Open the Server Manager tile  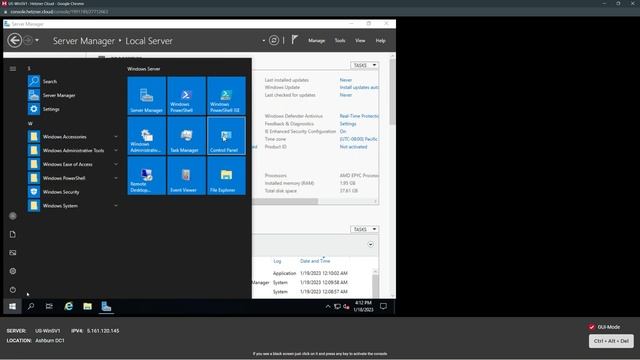(x=147, y=96)
